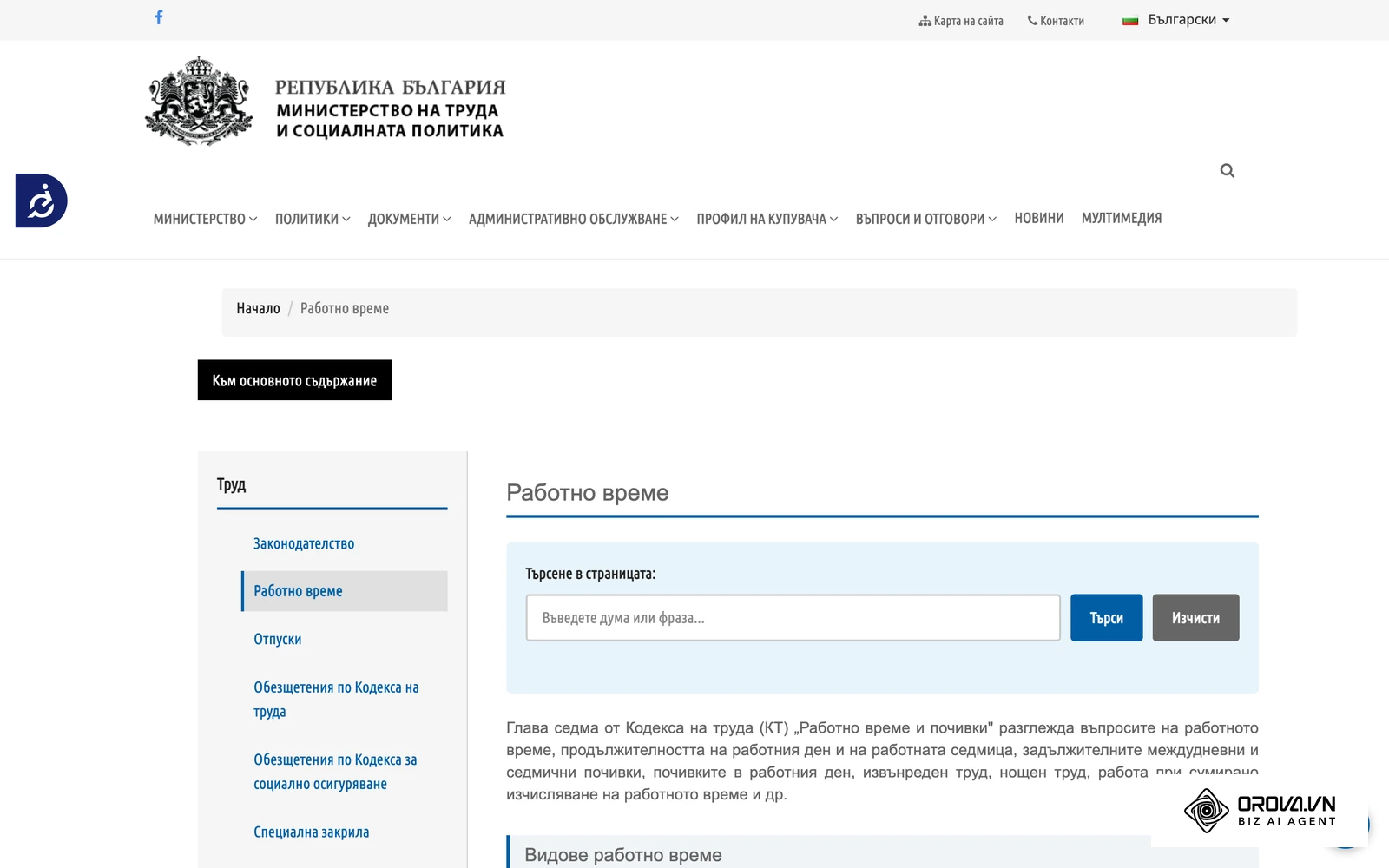1389x868 pixels.
Task: Click the Търси button
Action: pyautogui.click(x=1106, y=618)
